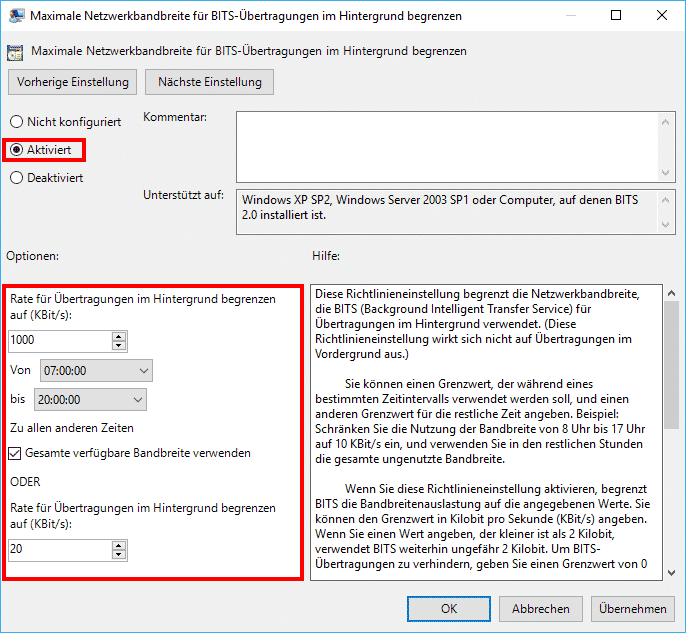Click the Windows XP SP2 supported text
The width and height of the screenshot is (686, 633).
pos(440,207)
